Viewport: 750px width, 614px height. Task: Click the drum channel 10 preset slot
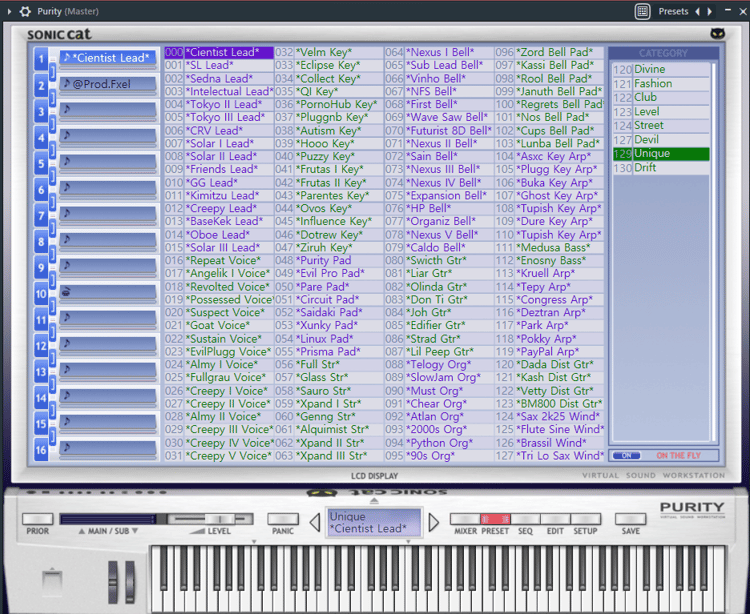[109, 292]
